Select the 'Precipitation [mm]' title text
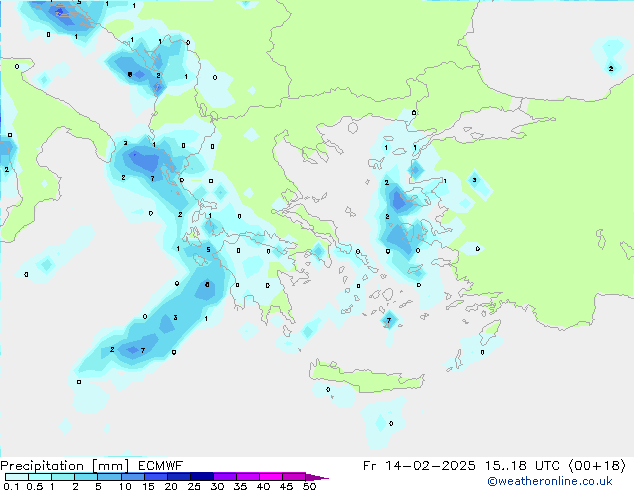 (x=65, y=466)
